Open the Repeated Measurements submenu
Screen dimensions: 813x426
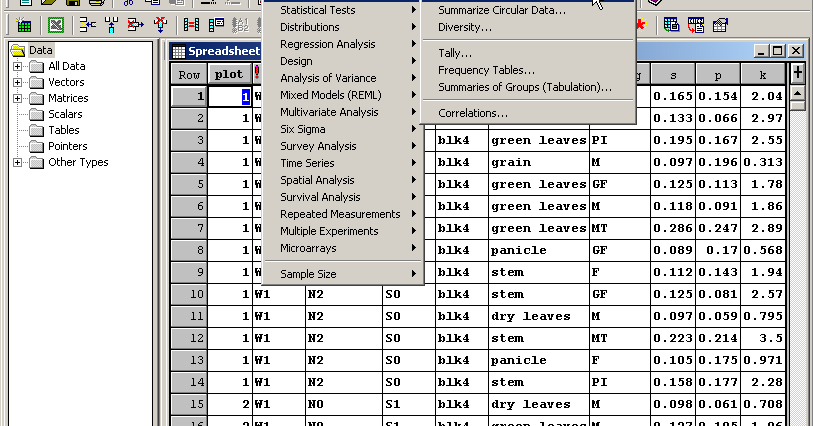click(343, 214)
